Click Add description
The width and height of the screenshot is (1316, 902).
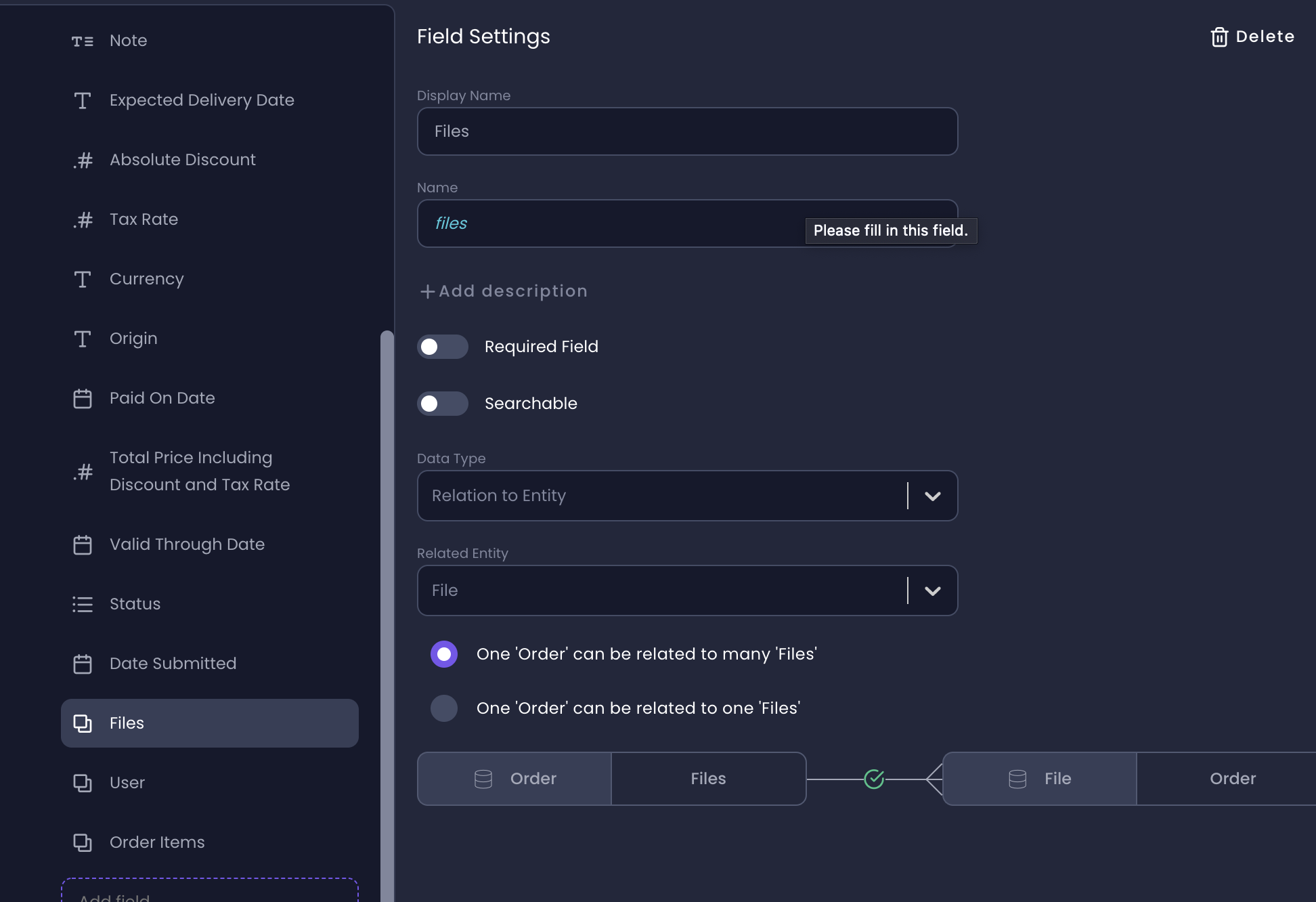[502, 291]
